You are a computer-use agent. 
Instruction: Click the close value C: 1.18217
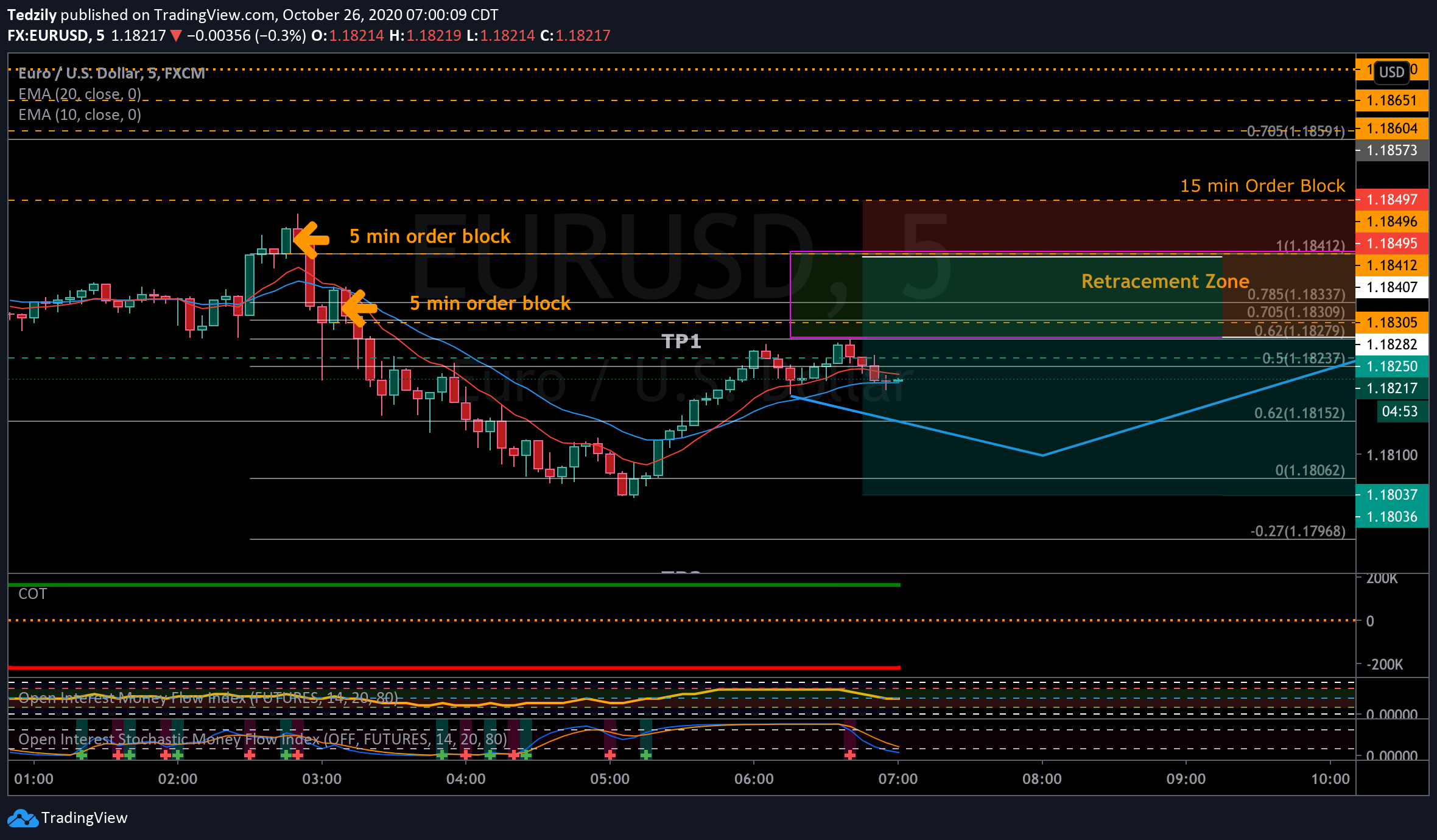(x=575, y=35)
